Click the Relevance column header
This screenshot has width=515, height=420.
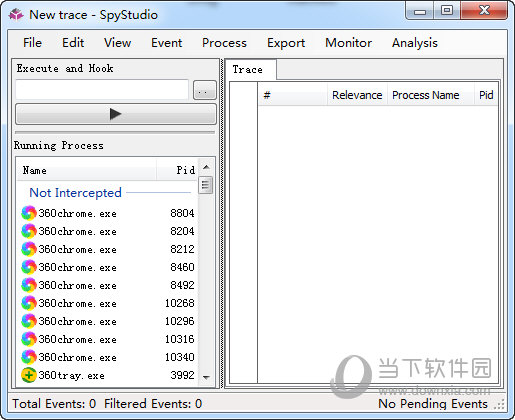tap(357, 95)
